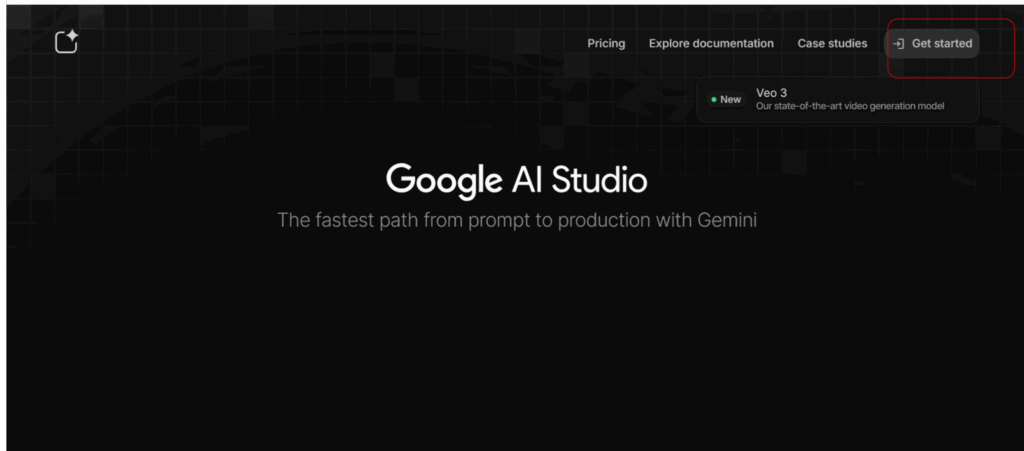1024x451 pixels.
Task: Click the word 'started' on the header button
Action: pyautogui.click(x=953, y=44)
